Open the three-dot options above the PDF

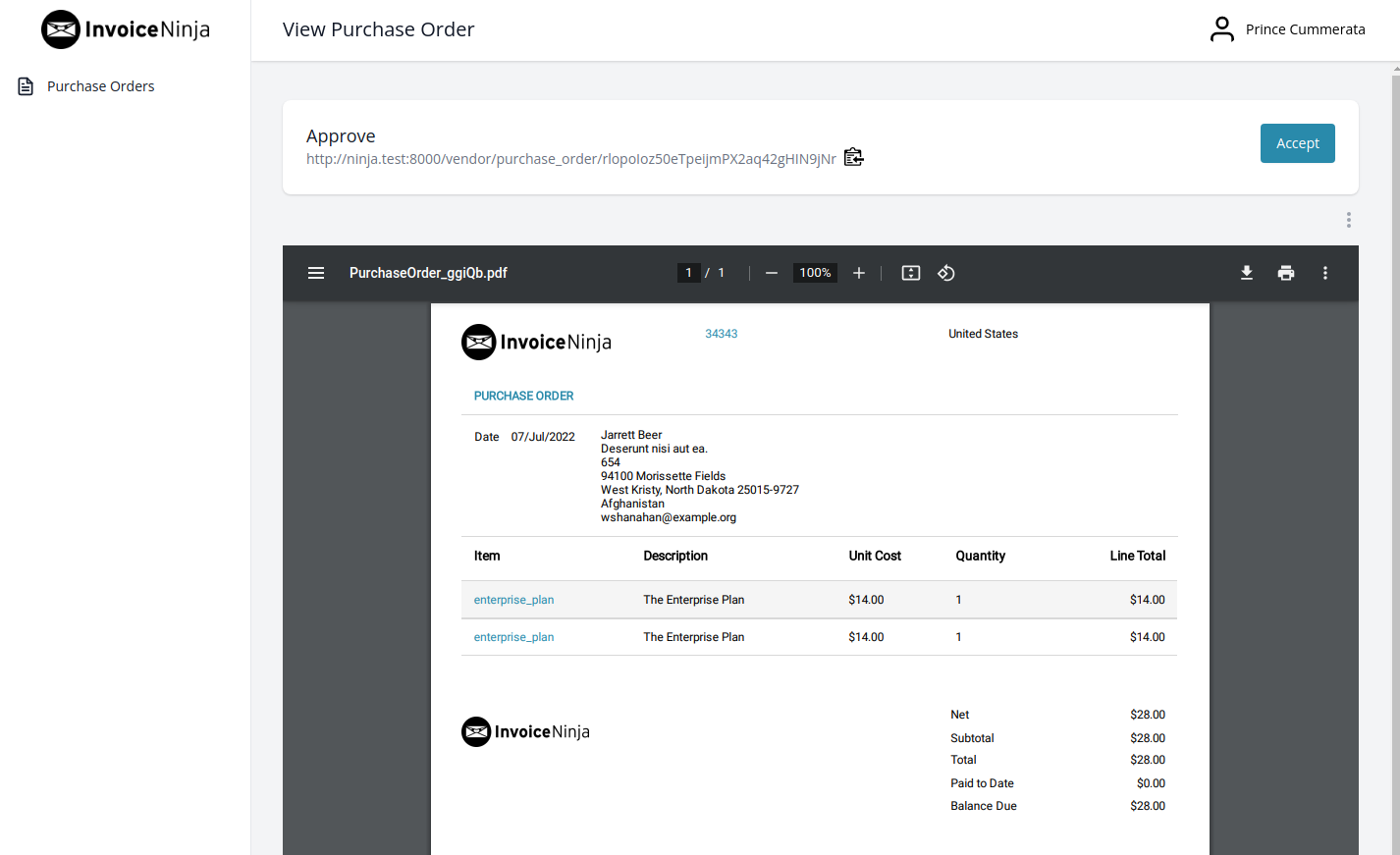(1349, 220)
